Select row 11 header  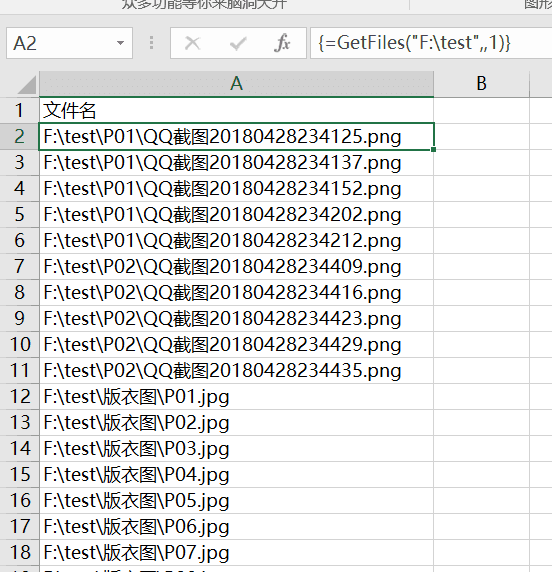20,371
